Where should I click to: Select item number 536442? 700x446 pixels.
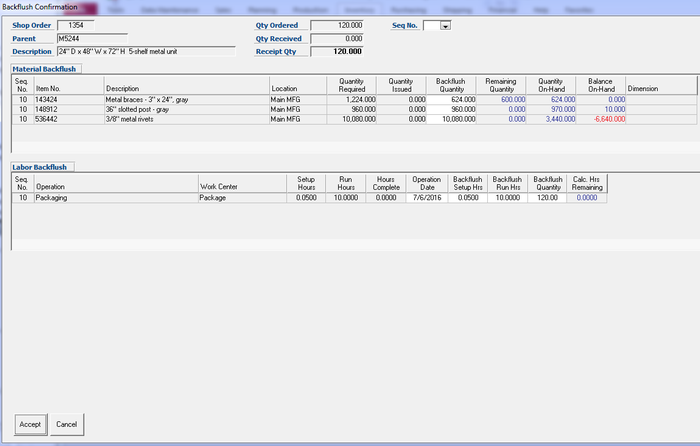point(69,119)
